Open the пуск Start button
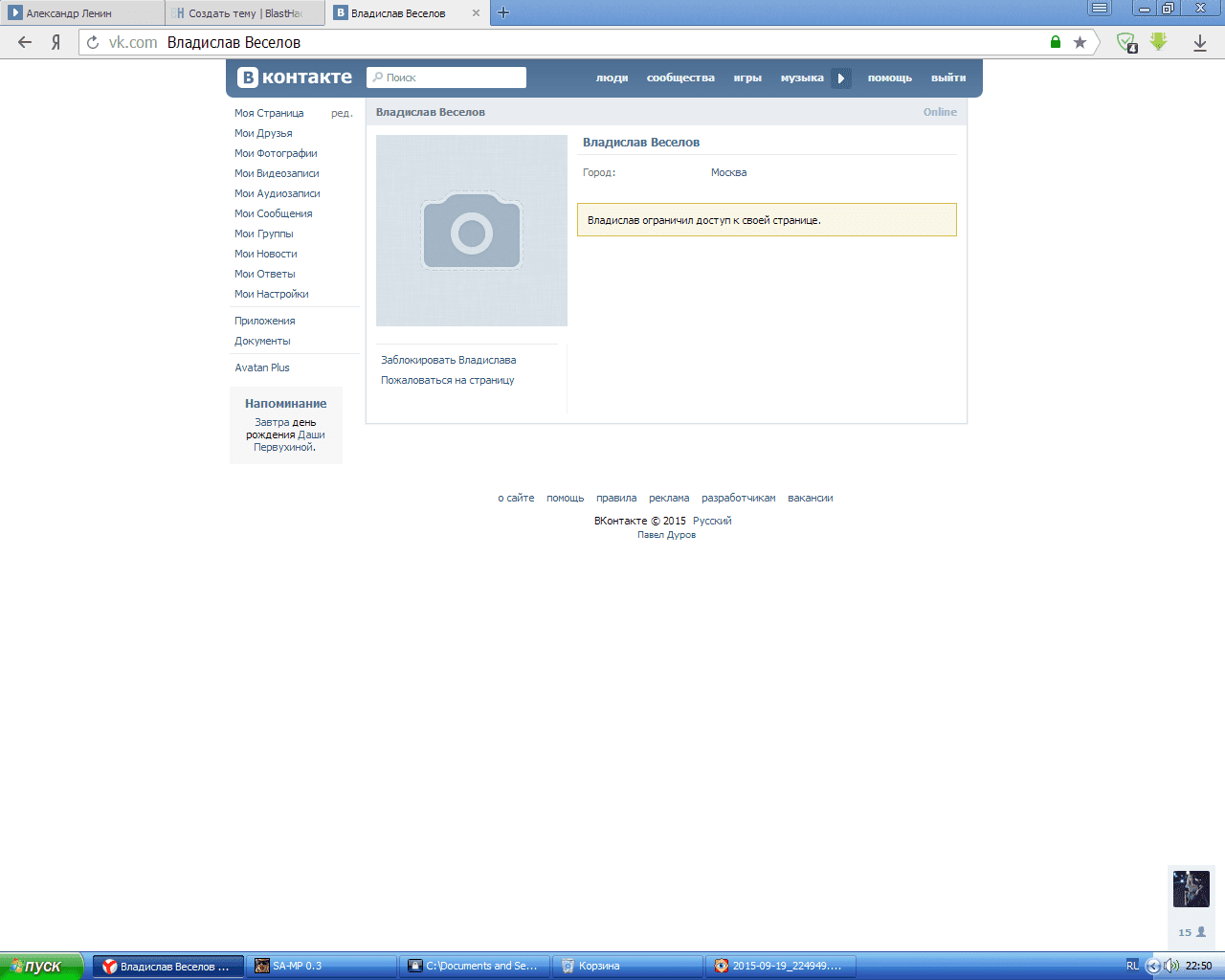Screen dimensions: 1225x980 (41, 966)
